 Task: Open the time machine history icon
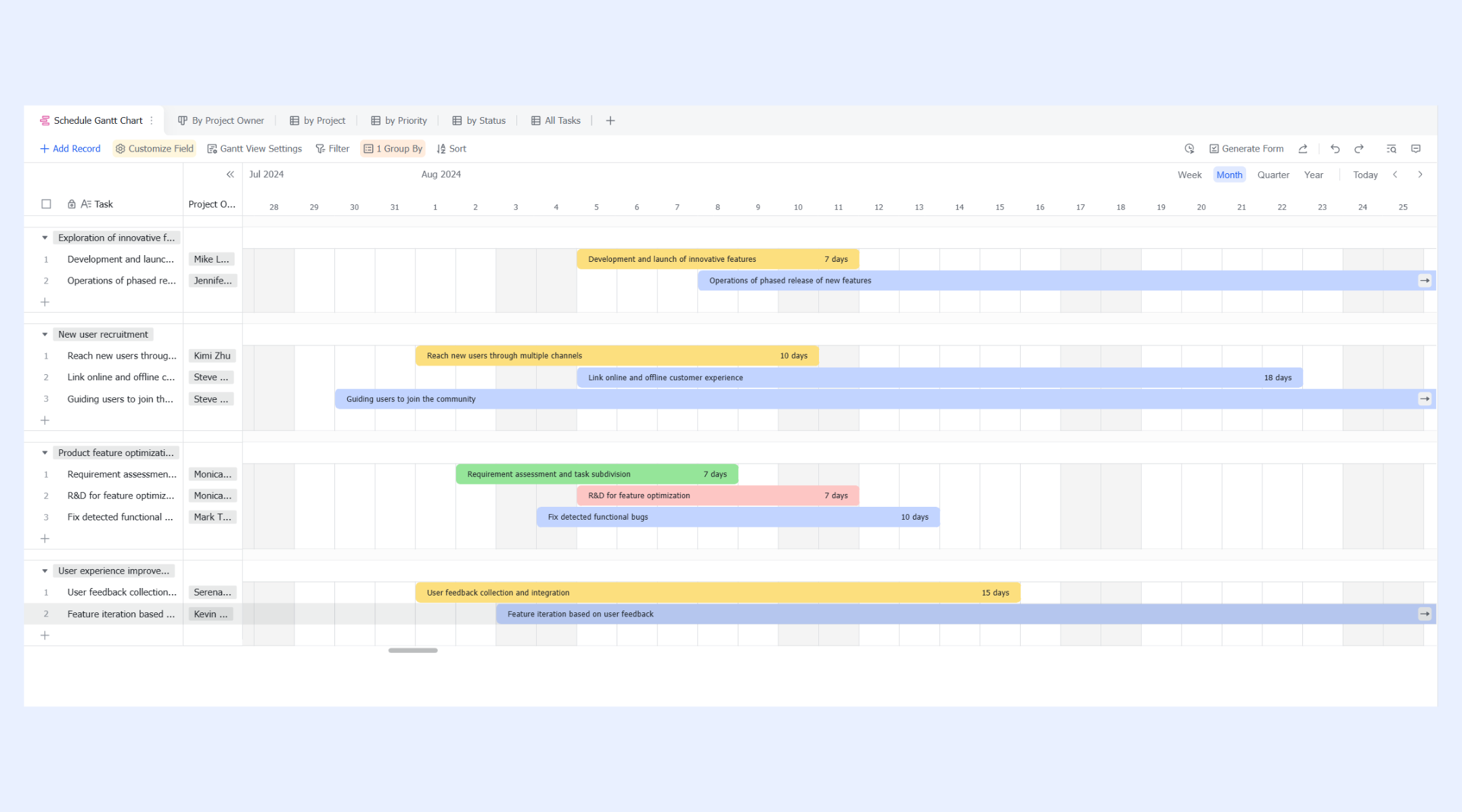pyautogui.click(x=1189, y=149)
